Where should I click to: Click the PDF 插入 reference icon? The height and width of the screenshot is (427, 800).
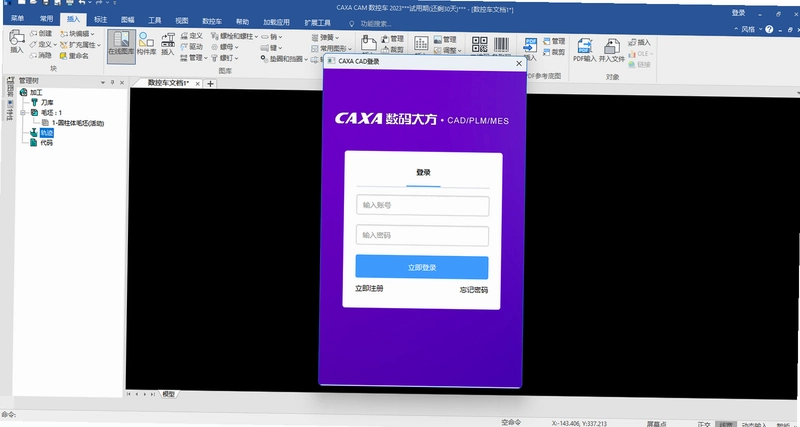[x=530, y=45]
